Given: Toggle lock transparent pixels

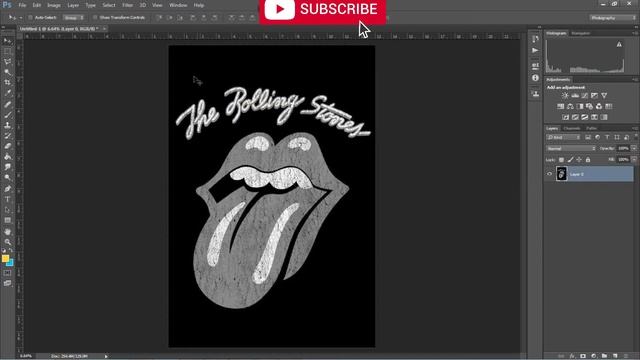Looking at the screenshot, I should click(562, 160).
